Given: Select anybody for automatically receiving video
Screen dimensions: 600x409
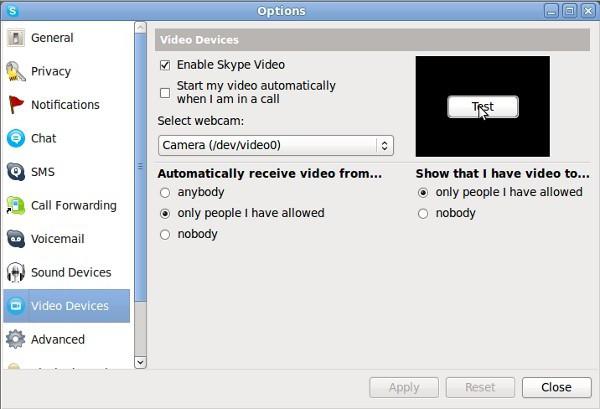Looking at the screenshot, I should [165, 192].
